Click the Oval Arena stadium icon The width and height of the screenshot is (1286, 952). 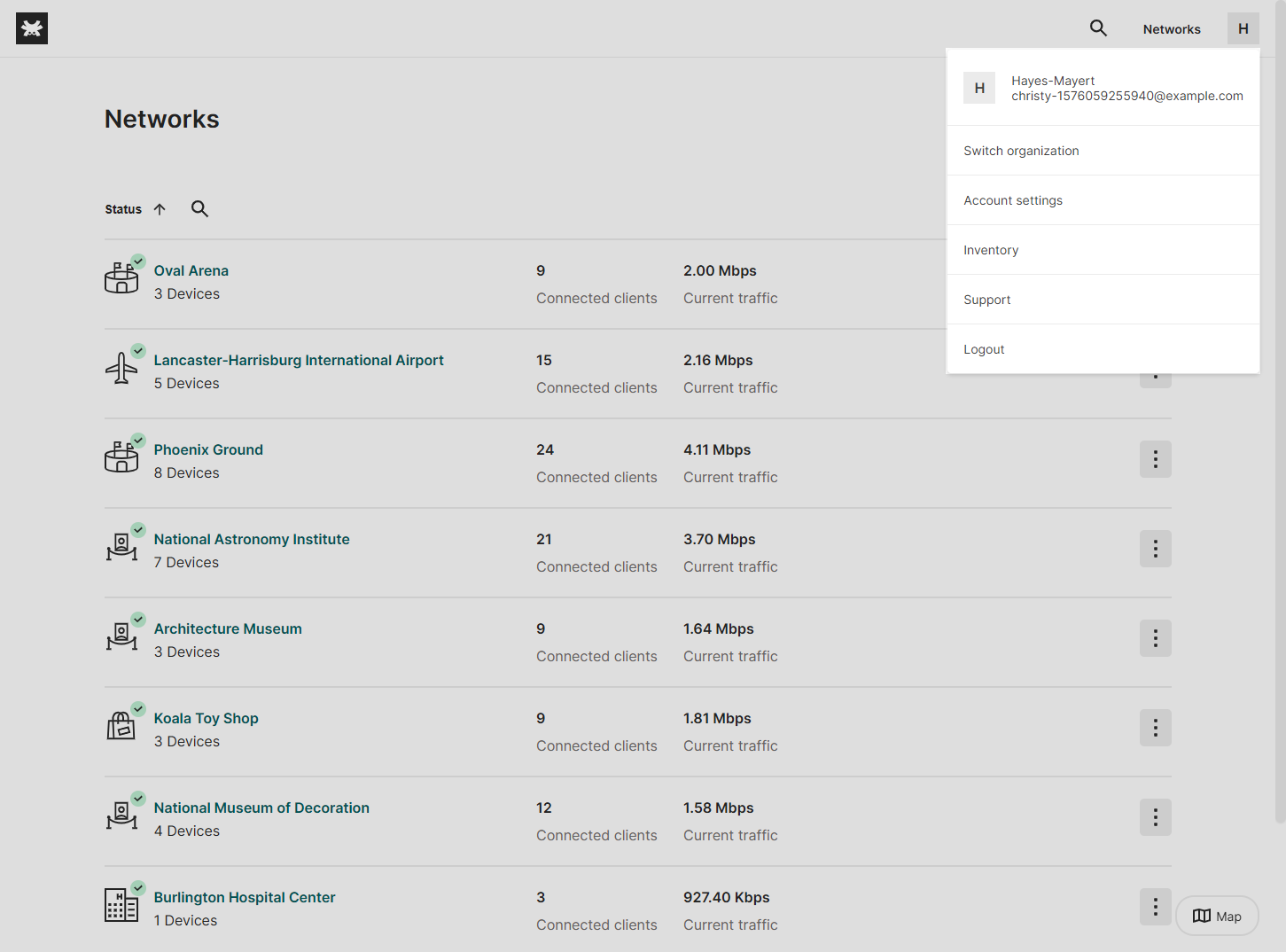(121, 278)
